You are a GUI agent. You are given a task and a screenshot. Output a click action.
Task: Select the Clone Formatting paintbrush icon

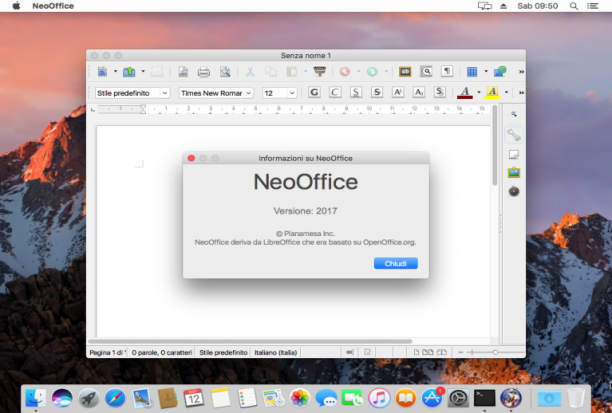click(320, 71)
